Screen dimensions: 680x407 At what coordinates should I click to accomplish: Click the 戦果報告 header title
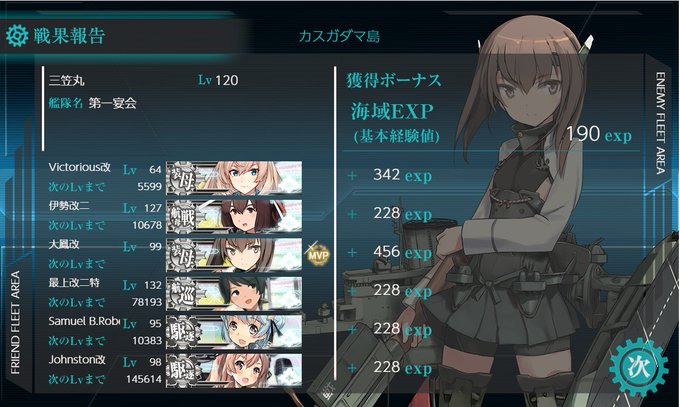[x=69, y=36]
